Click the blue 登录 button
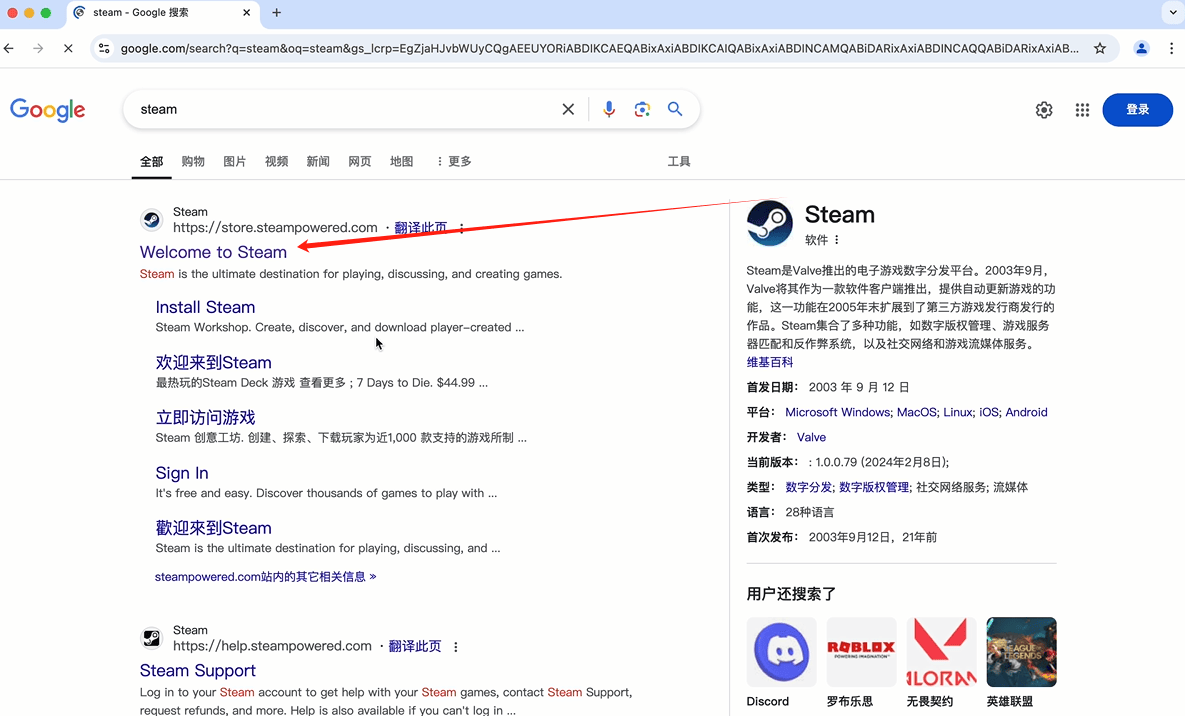1185x716 pixels. coord(1137,110)
